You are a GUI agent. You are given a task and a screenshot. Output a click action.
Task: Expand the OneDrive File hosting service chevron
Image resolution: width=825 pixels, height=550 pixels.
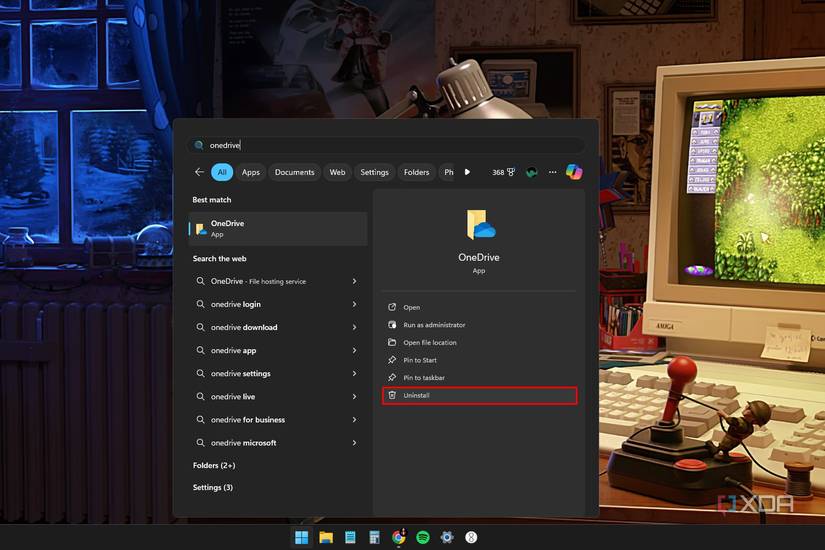(x=354, y=282)
